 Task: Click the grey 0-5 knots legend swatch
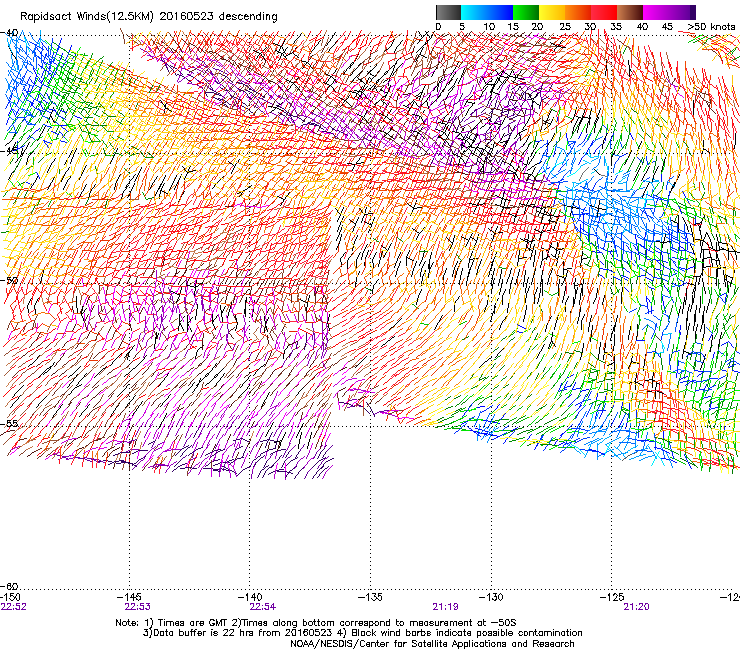(448, 12)
